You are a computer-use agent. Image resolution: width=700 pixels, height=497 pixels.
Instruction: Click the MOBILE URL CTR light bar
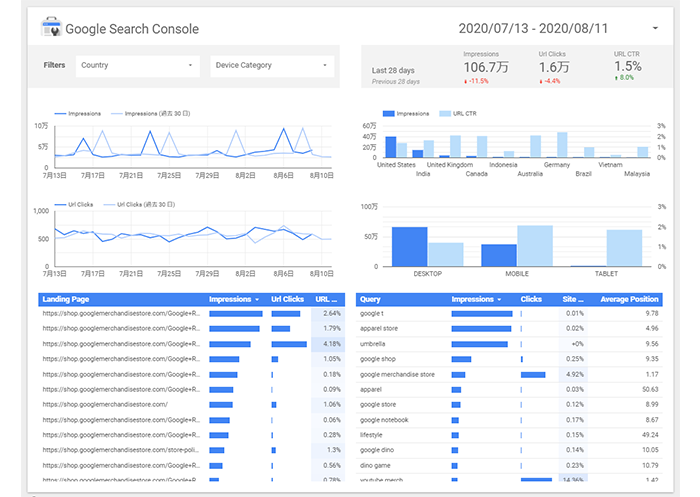coord(535,246)
